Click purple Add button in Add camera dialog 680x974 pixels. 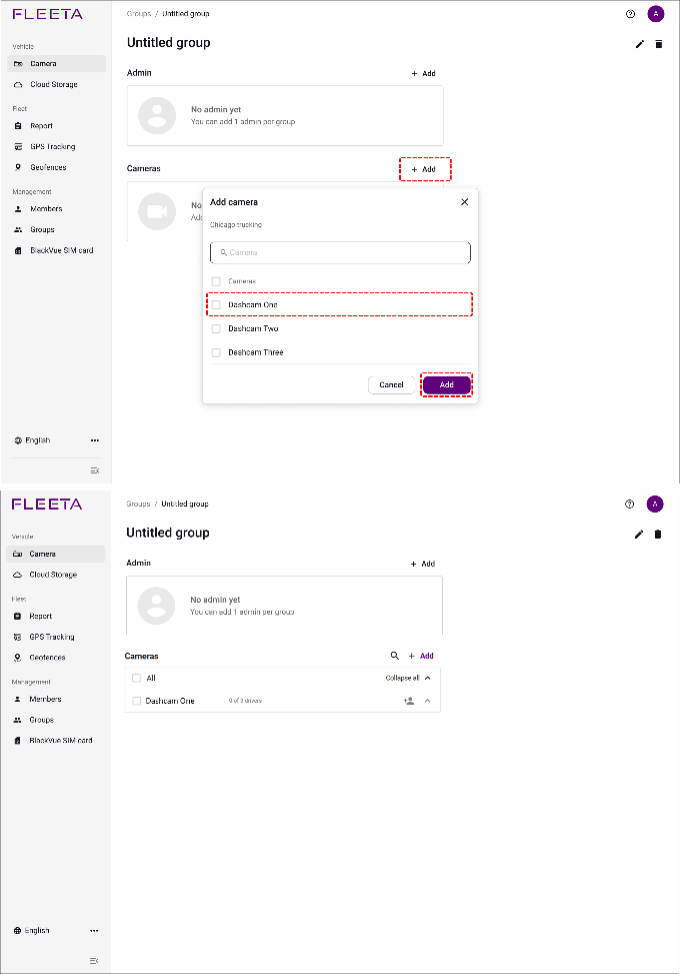pos(446,385)
